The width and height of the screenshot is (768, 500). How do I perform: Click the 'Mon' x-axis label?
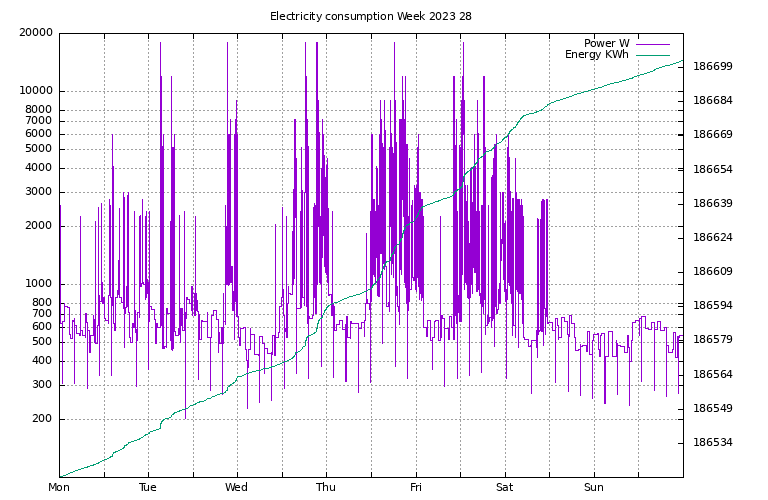coord(59,487)
